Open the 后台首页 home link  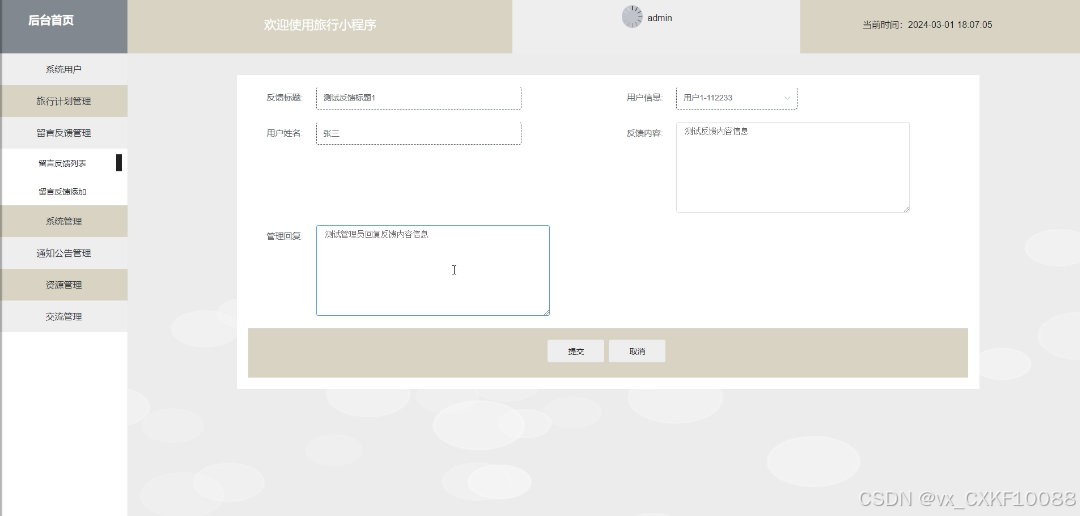coord(51,21)
